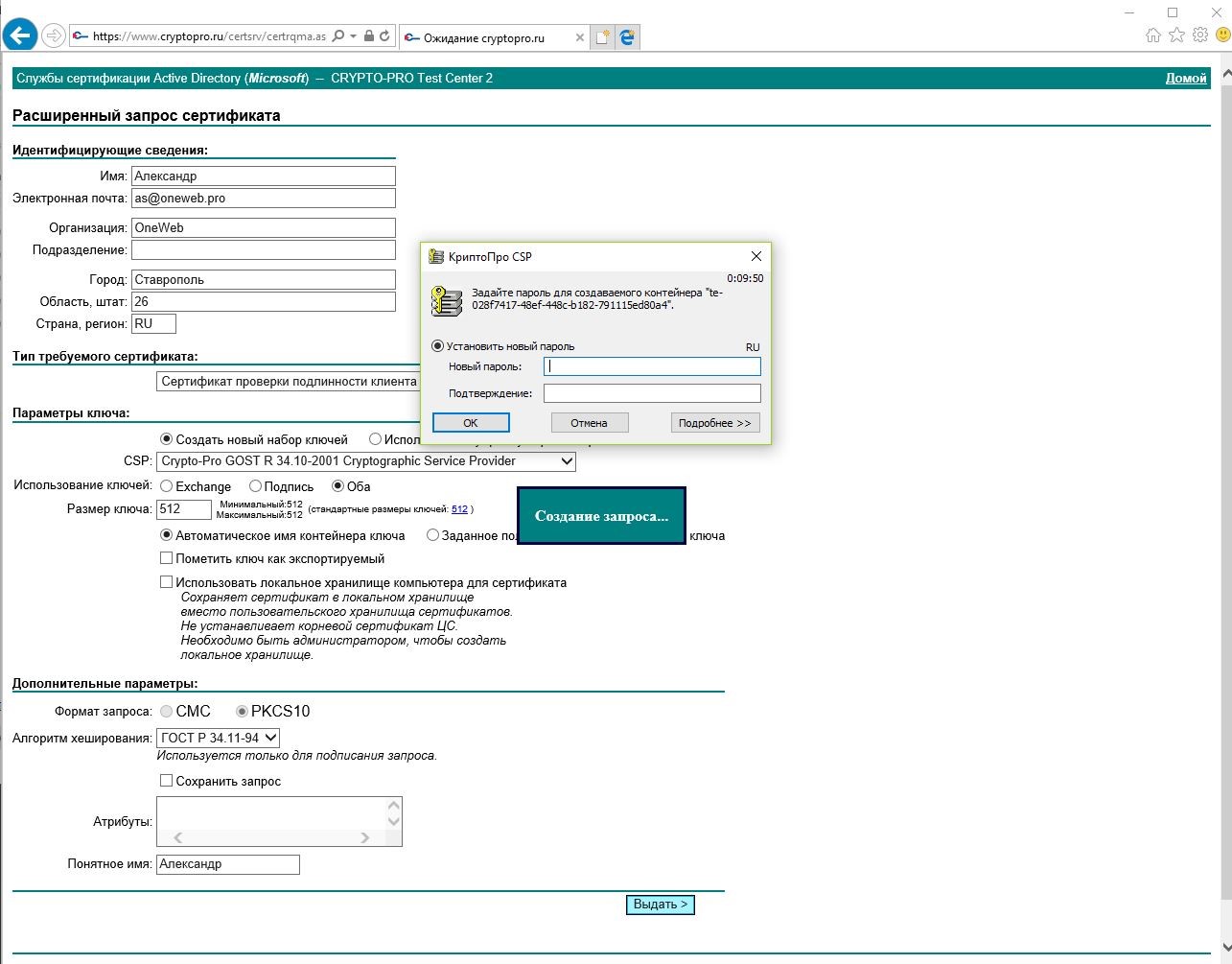
Task: Click the address bar URL field
Action: click(211, 36)
